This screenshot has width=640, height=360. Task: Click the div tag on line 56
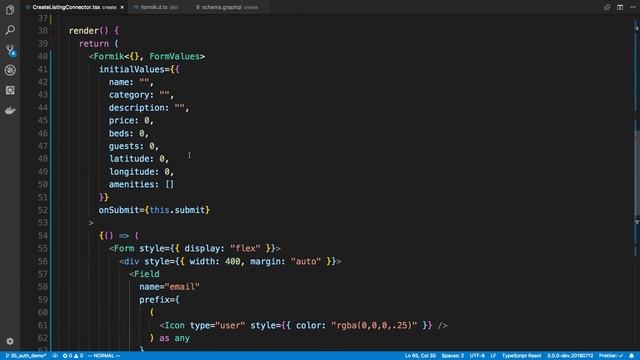pos(131,261)
